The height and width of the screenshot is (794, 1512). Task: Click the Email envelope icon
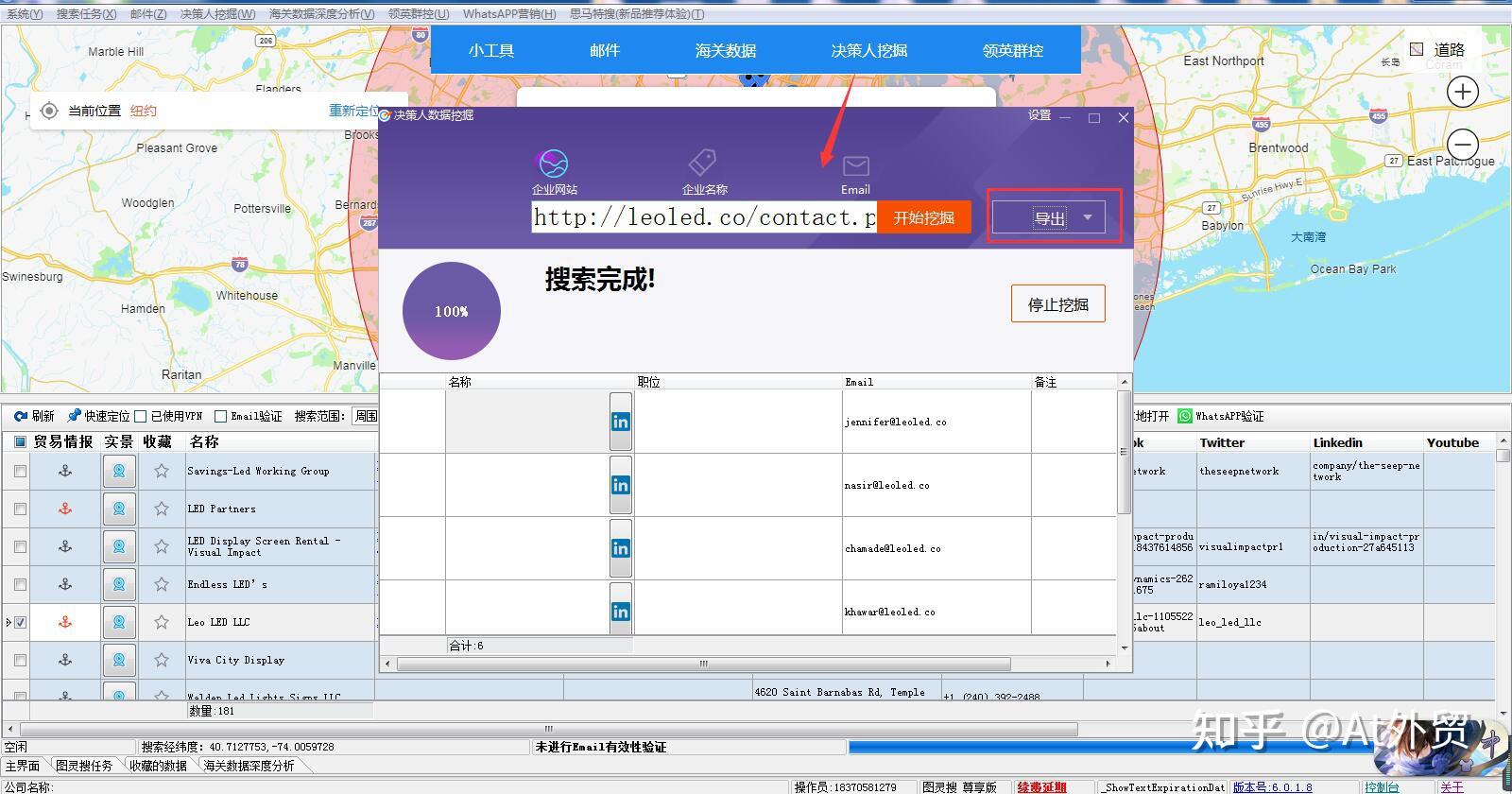(x=855, y=166)
